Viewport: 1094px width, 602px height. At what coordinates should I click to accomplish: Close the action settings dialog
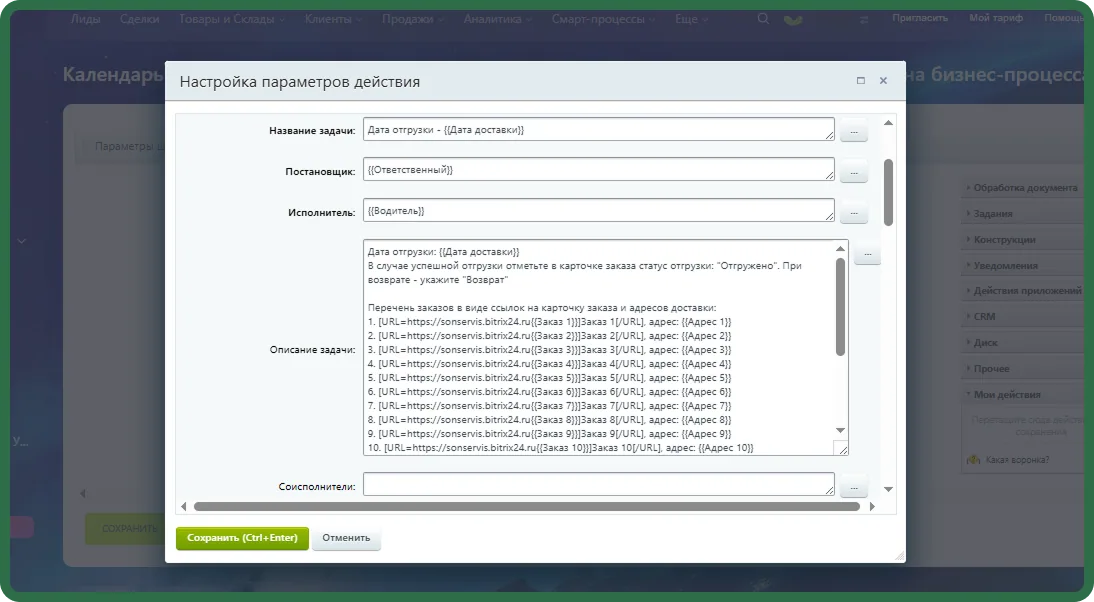tap(883, 81)
